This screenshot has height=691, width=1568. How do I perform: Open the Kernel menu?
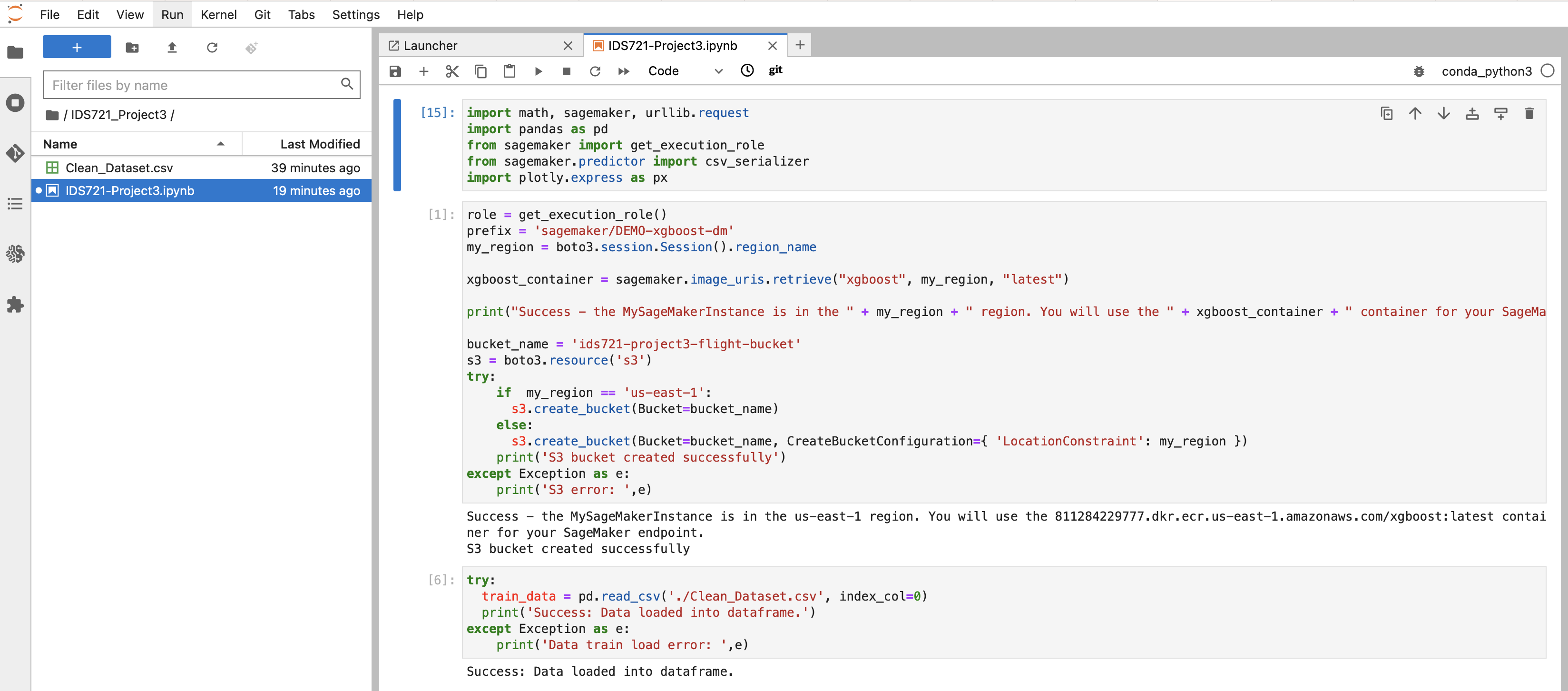pyautogui.click(x=218, y=15)
